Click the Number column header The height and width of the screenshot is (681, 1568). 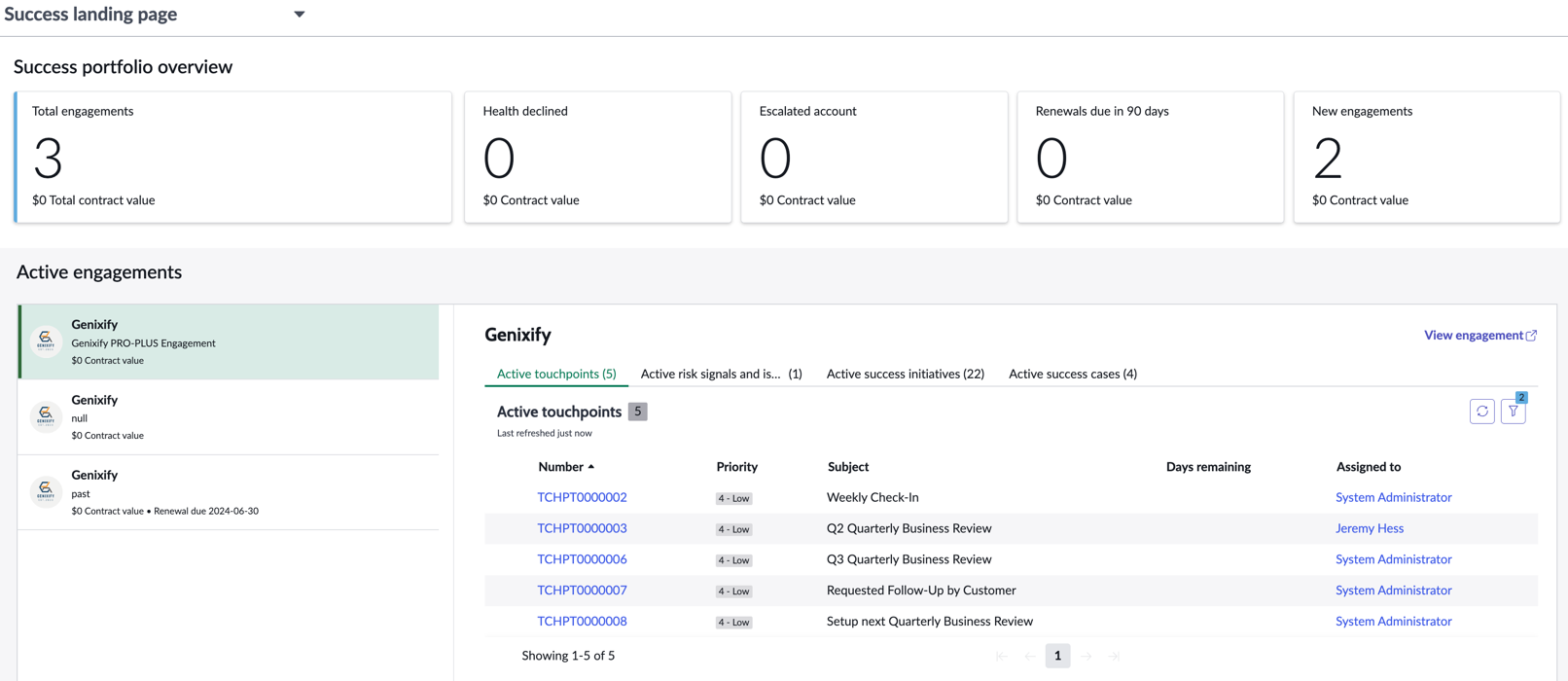tap(560, 467)
